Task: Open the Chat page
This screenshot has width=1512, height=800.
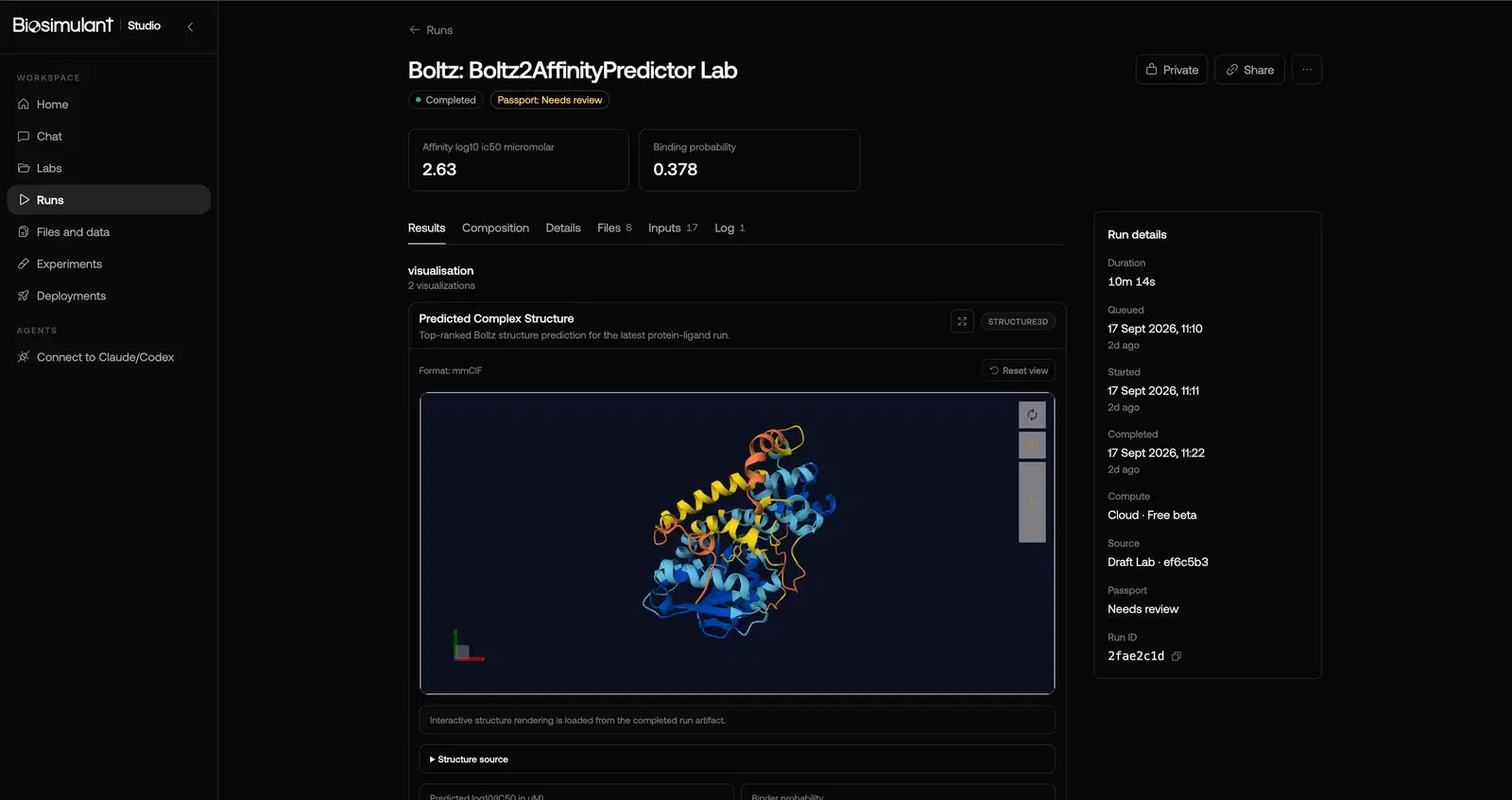Action: pyautogui.click(x=109, y=136)
